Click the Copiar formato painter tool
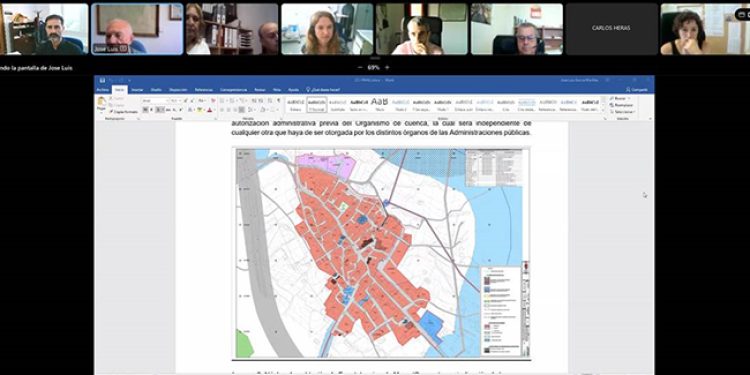750x375 pixels. tap(123, 112)
